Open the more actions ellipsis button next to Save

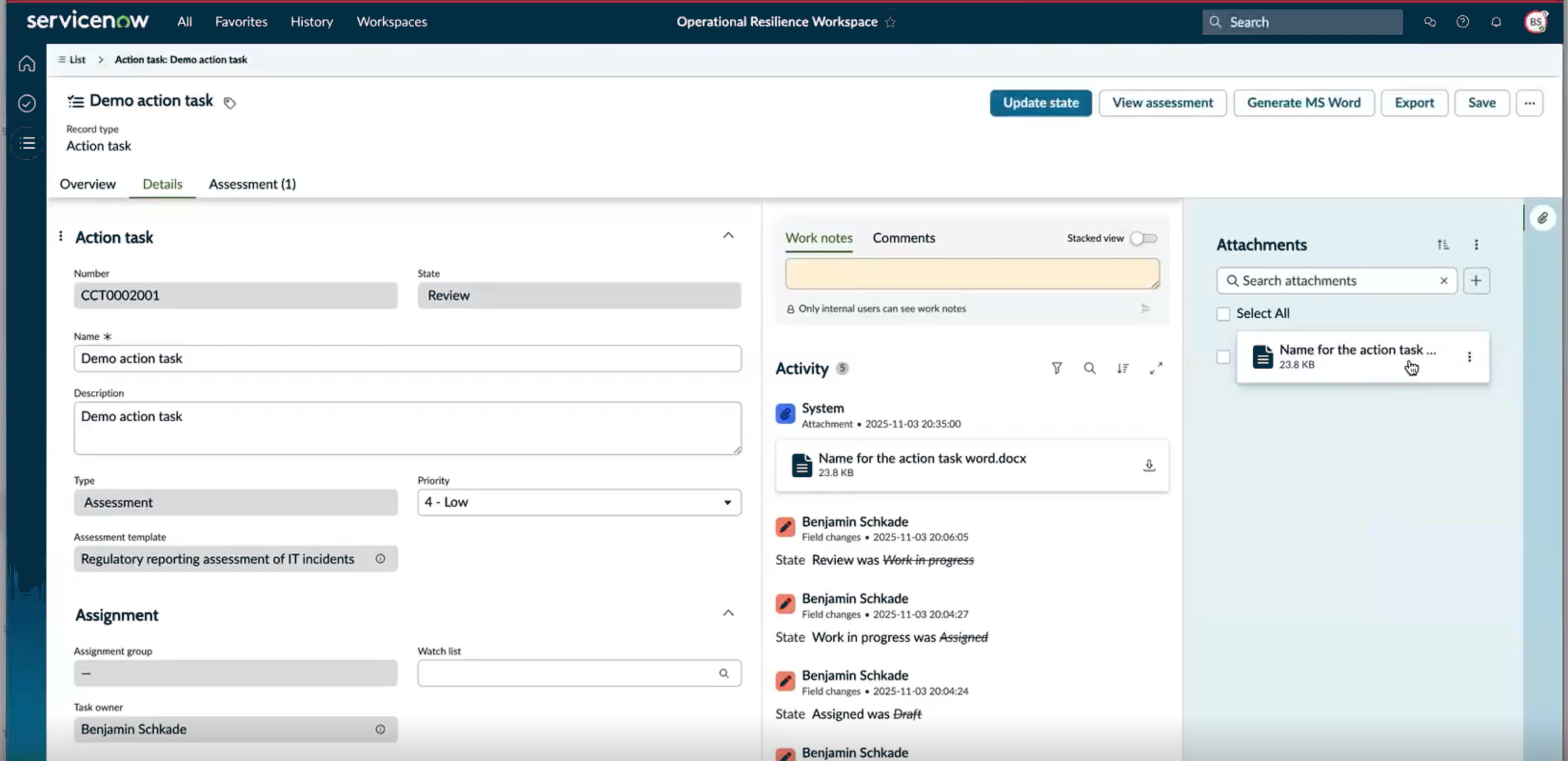point(1529,103)
